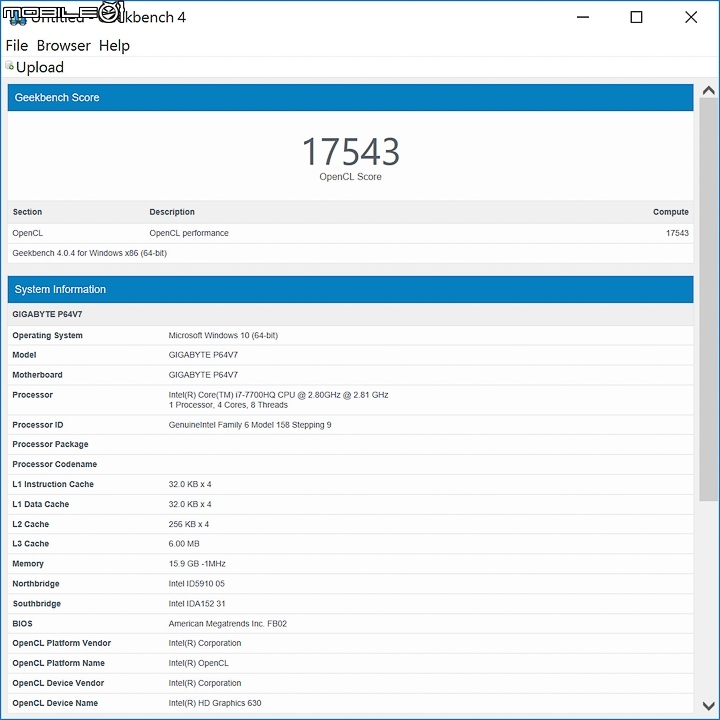Click the Processor Codename label
The height and width of the screenshot is (720, 720).
54,464
